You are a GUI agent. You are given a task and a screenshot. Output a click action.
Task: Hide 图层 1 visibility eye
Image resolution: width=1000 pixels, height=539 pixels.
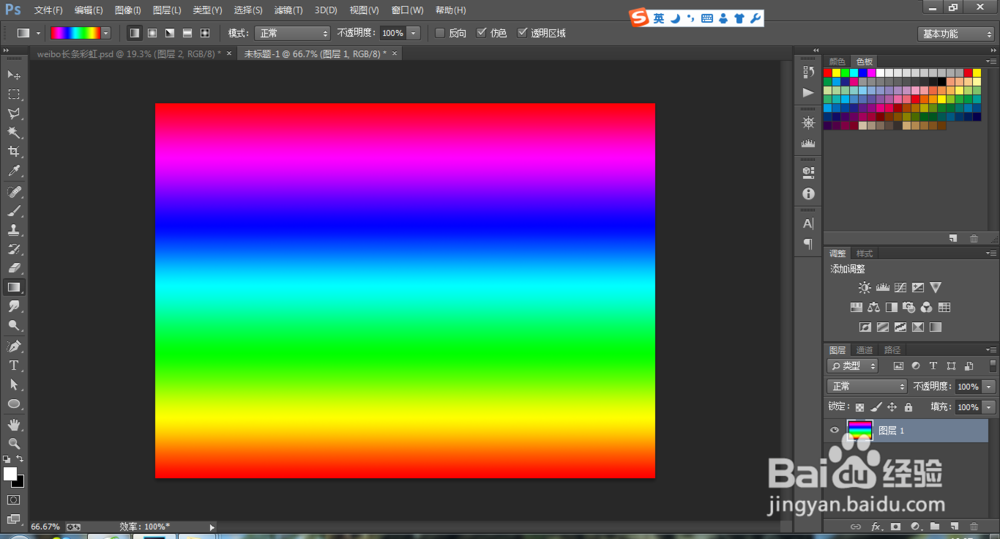click(834, 431)
